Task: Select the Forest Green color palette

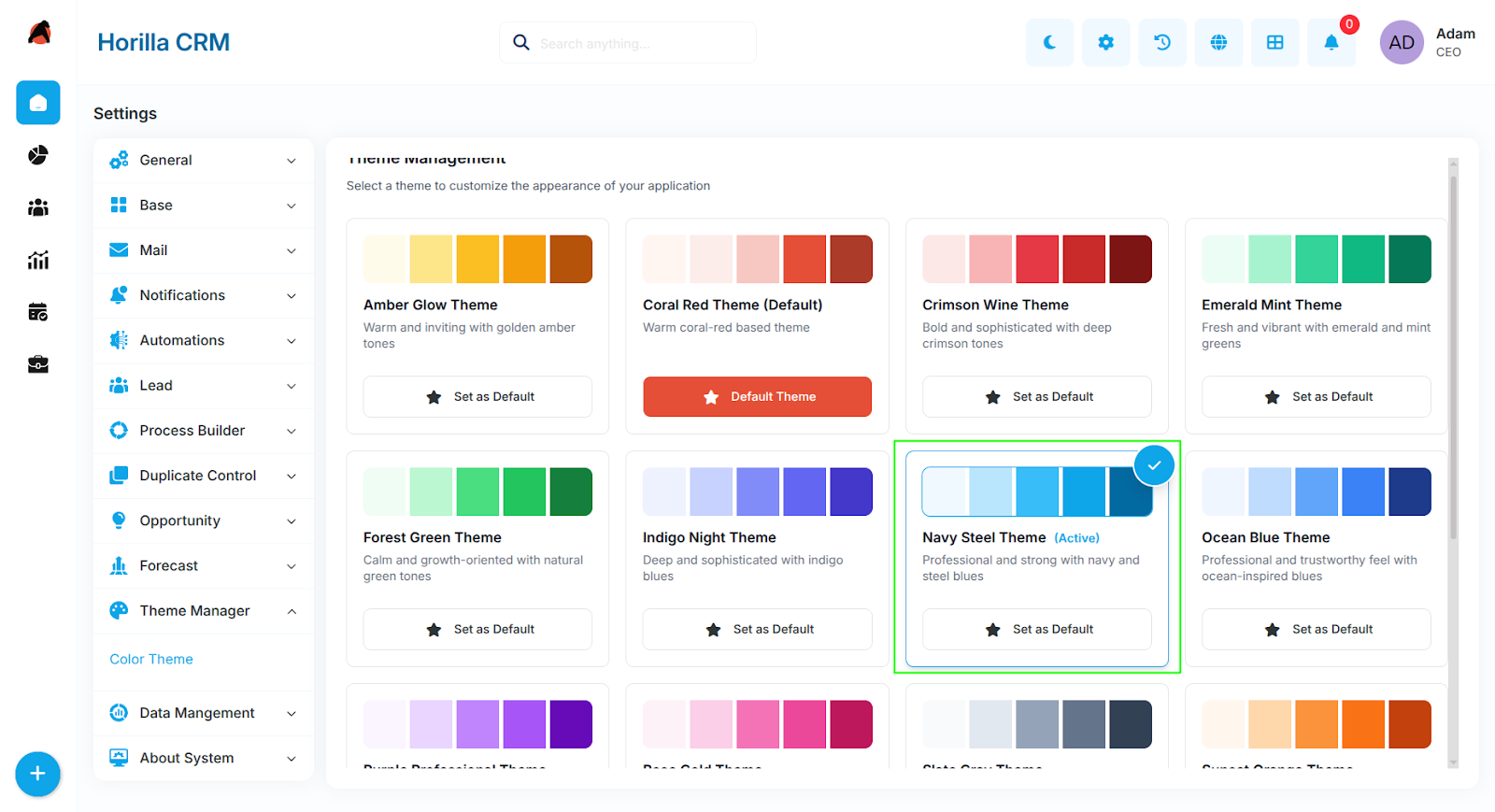Action: (x=477, y=491)
